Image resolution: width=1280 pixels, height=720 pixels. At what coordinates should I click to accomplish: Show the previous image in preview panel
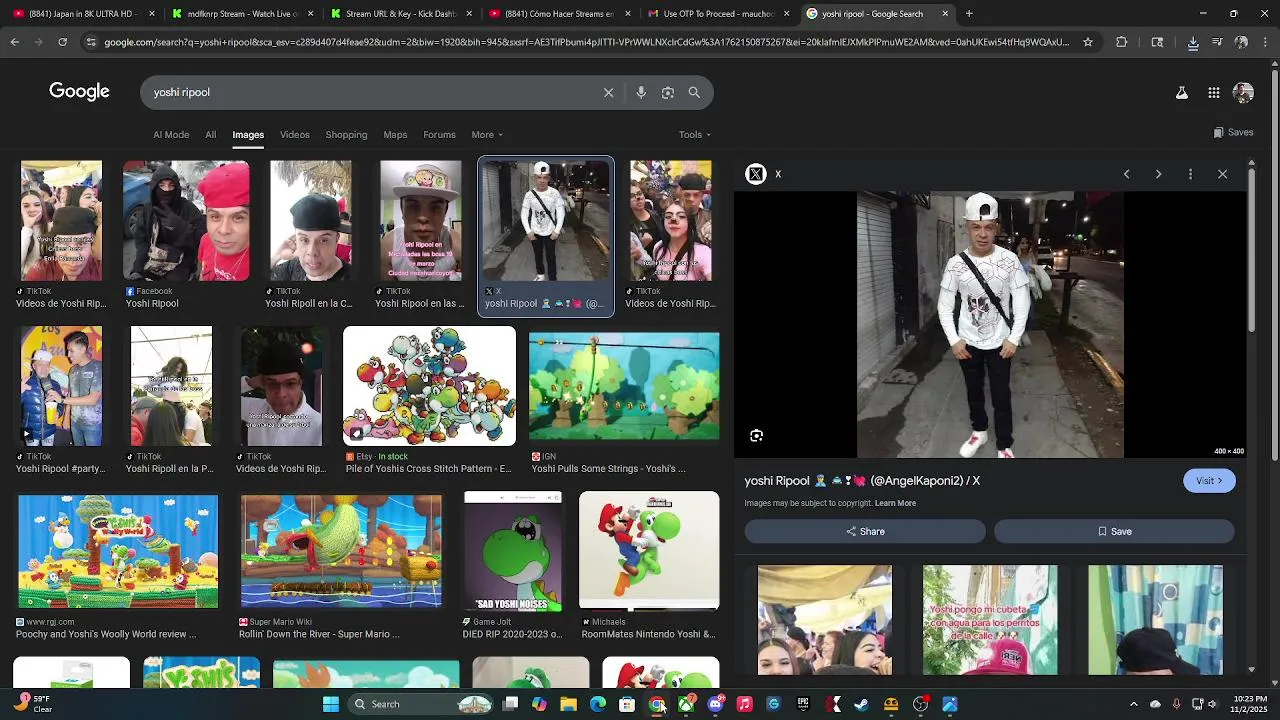point(1126,174)
